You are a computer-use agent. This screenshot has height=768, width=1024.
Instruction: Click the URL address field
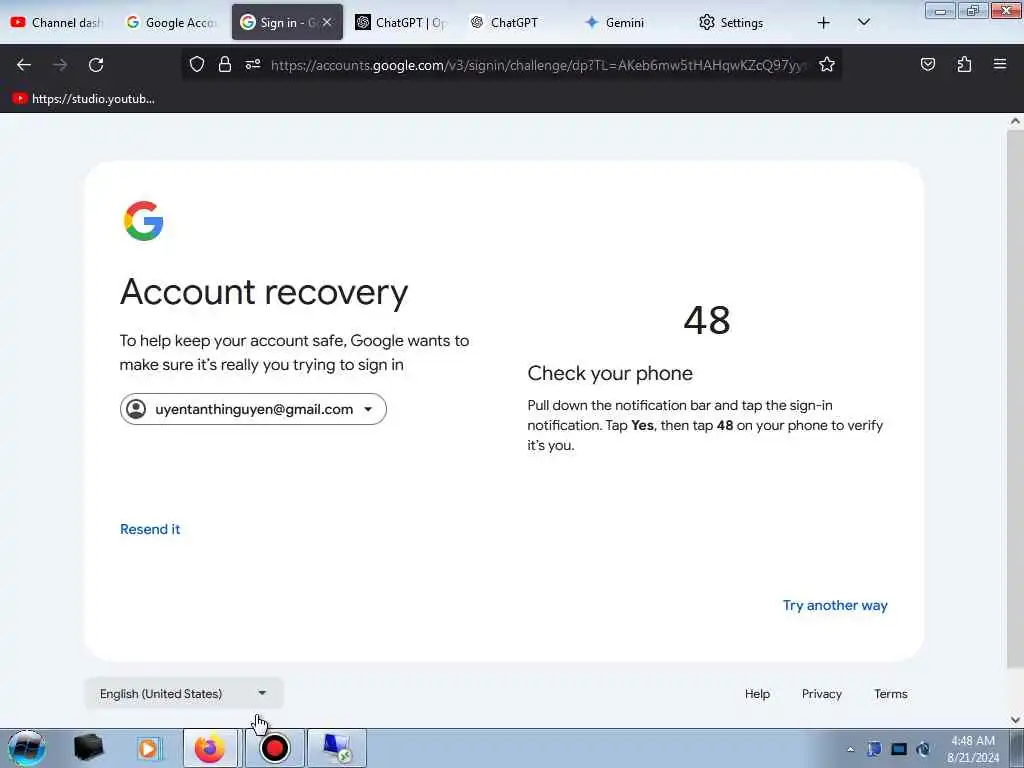538,65
